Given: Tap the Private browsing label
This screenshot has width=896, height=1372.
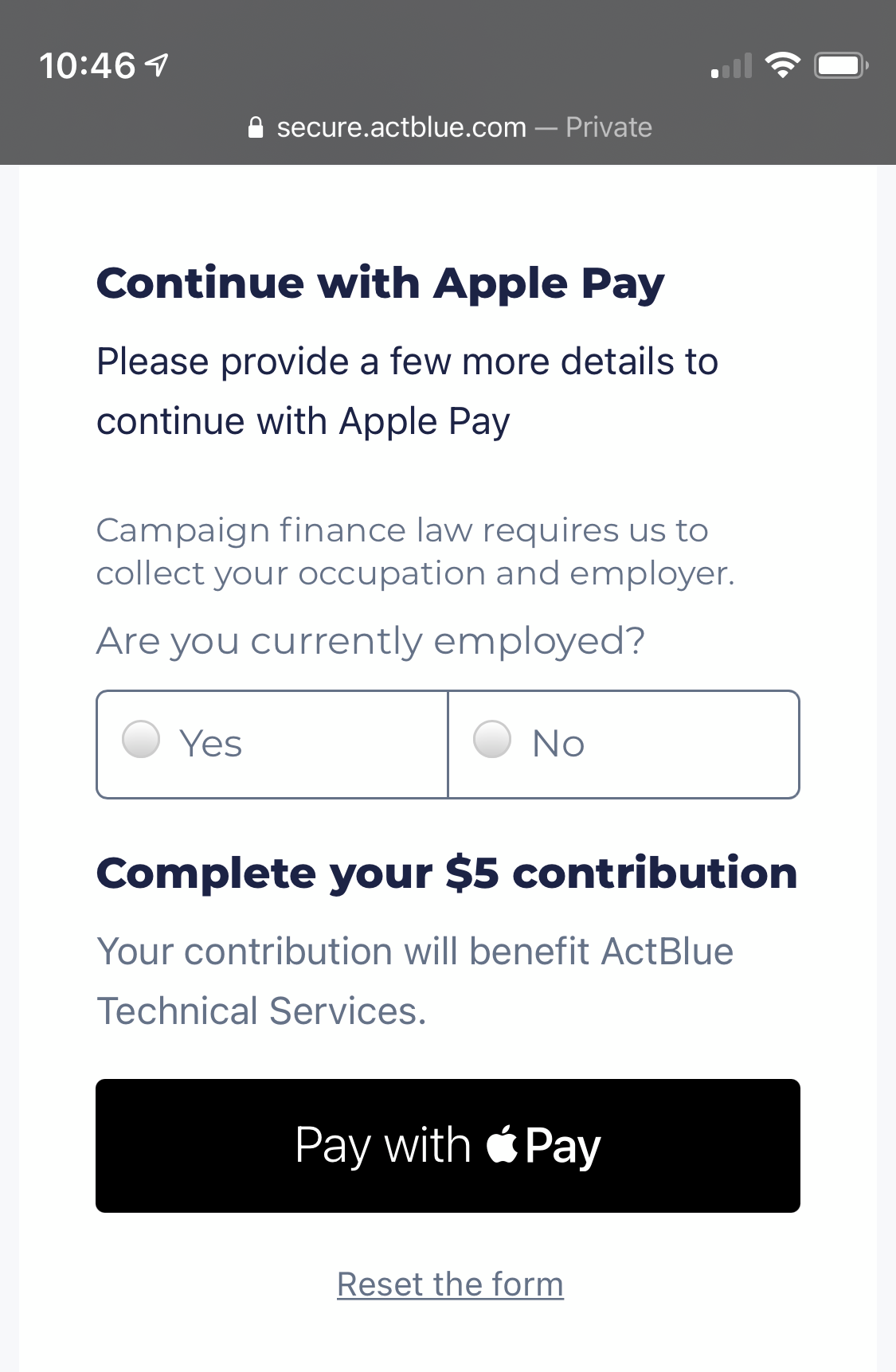Looking at the screenshot, I should click(x=608, y=127).
